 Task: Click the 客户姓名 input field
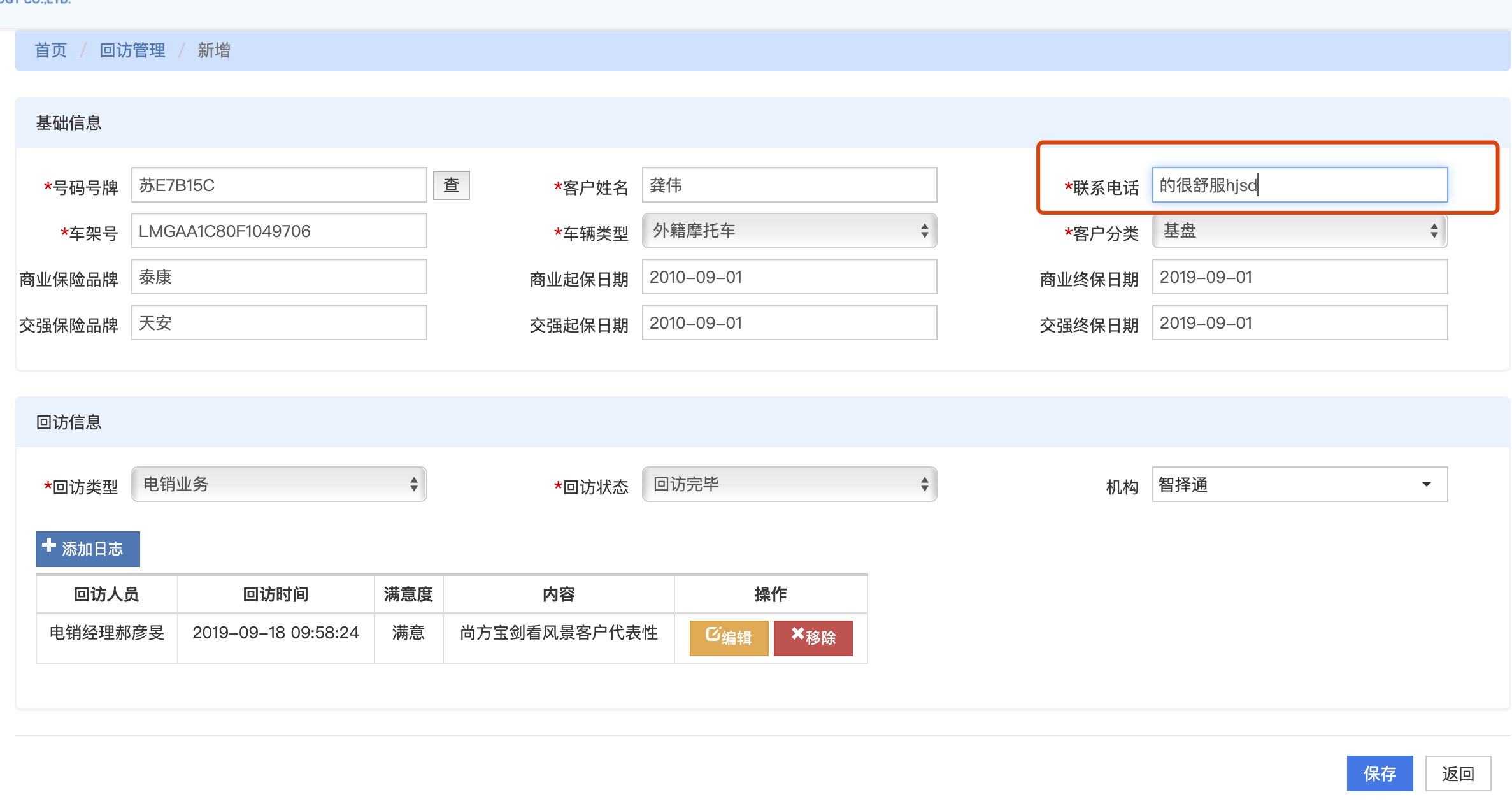788,185
